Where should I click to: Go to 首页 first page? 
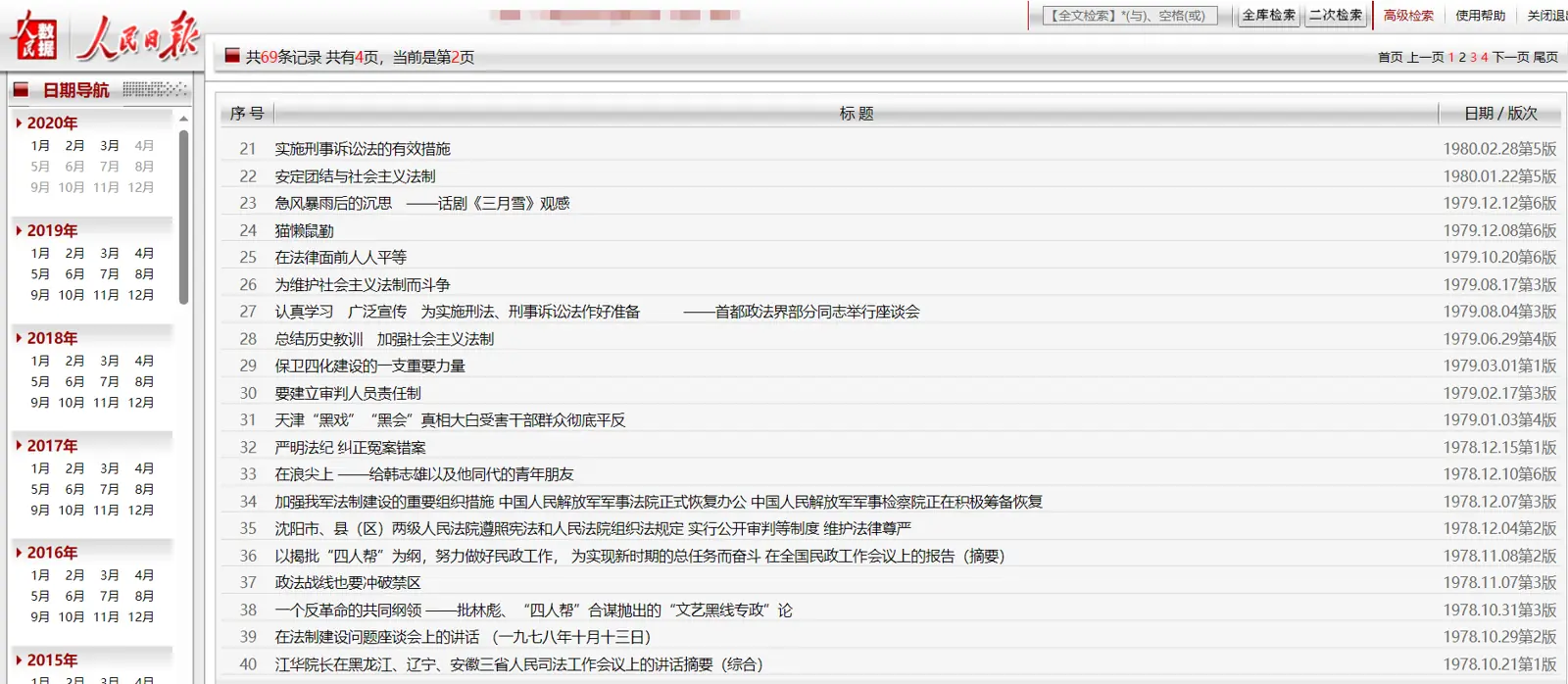[x=1391, y=58]
